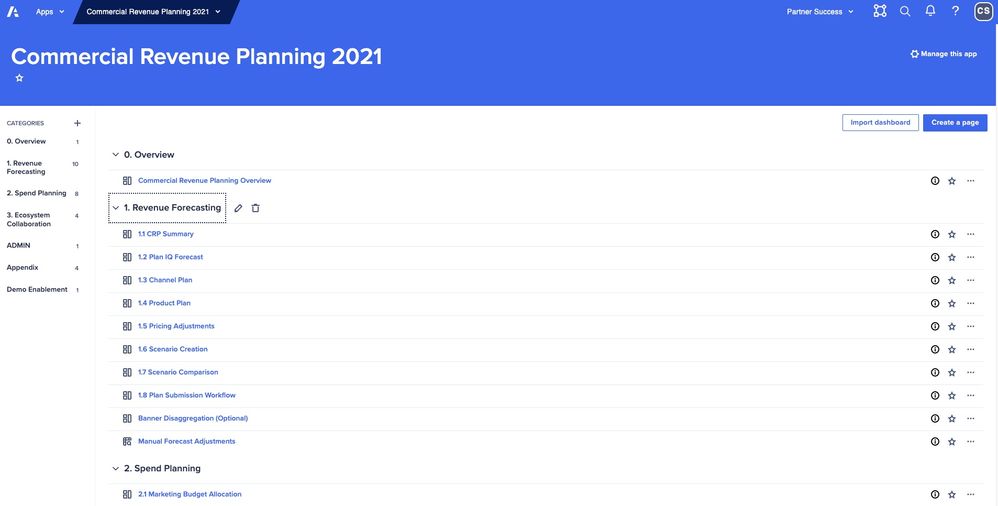The height and width of the screenshot is (506, 998).
Task: Open info icon for 1.3 Channel Plan
Action: [934, 280]
